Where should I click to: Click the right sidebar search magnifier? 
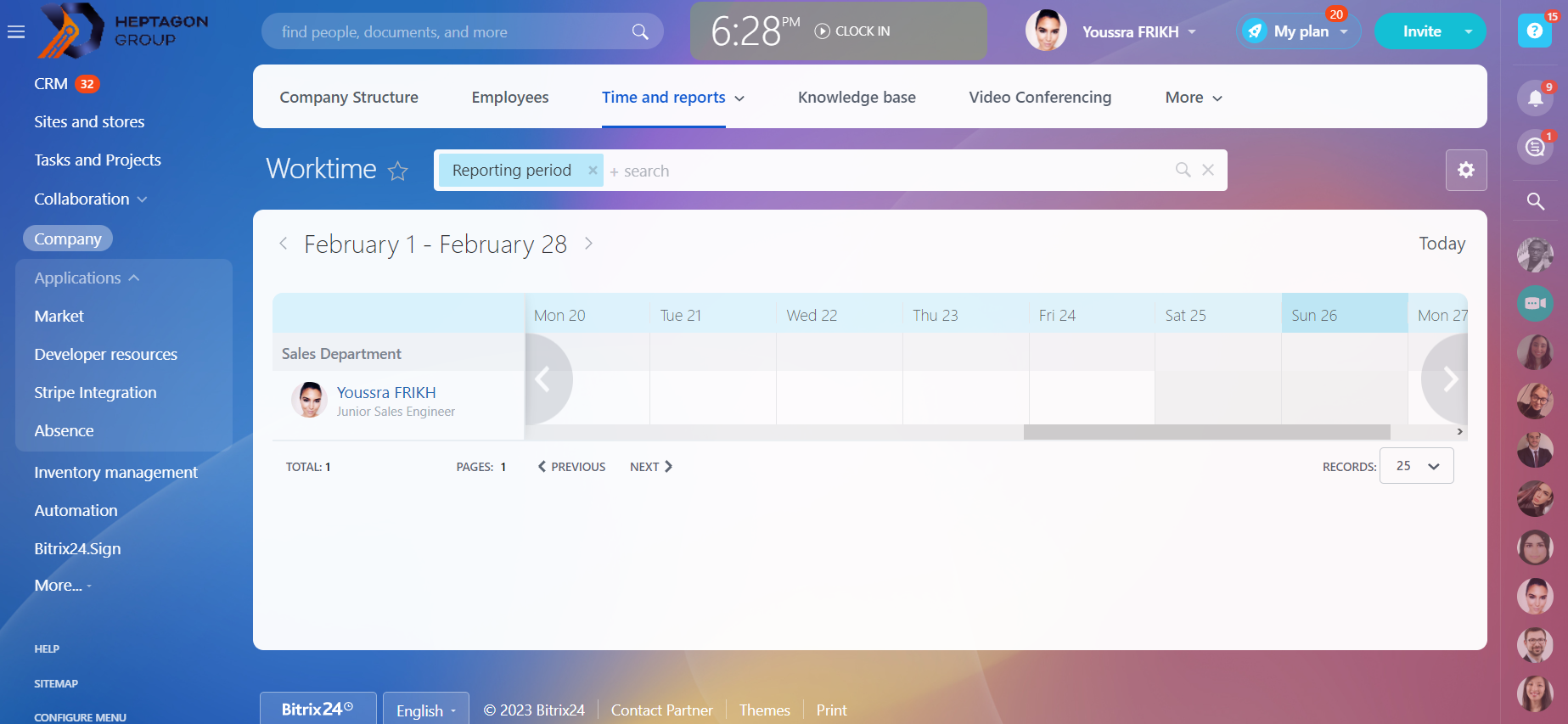point(1535,201)
